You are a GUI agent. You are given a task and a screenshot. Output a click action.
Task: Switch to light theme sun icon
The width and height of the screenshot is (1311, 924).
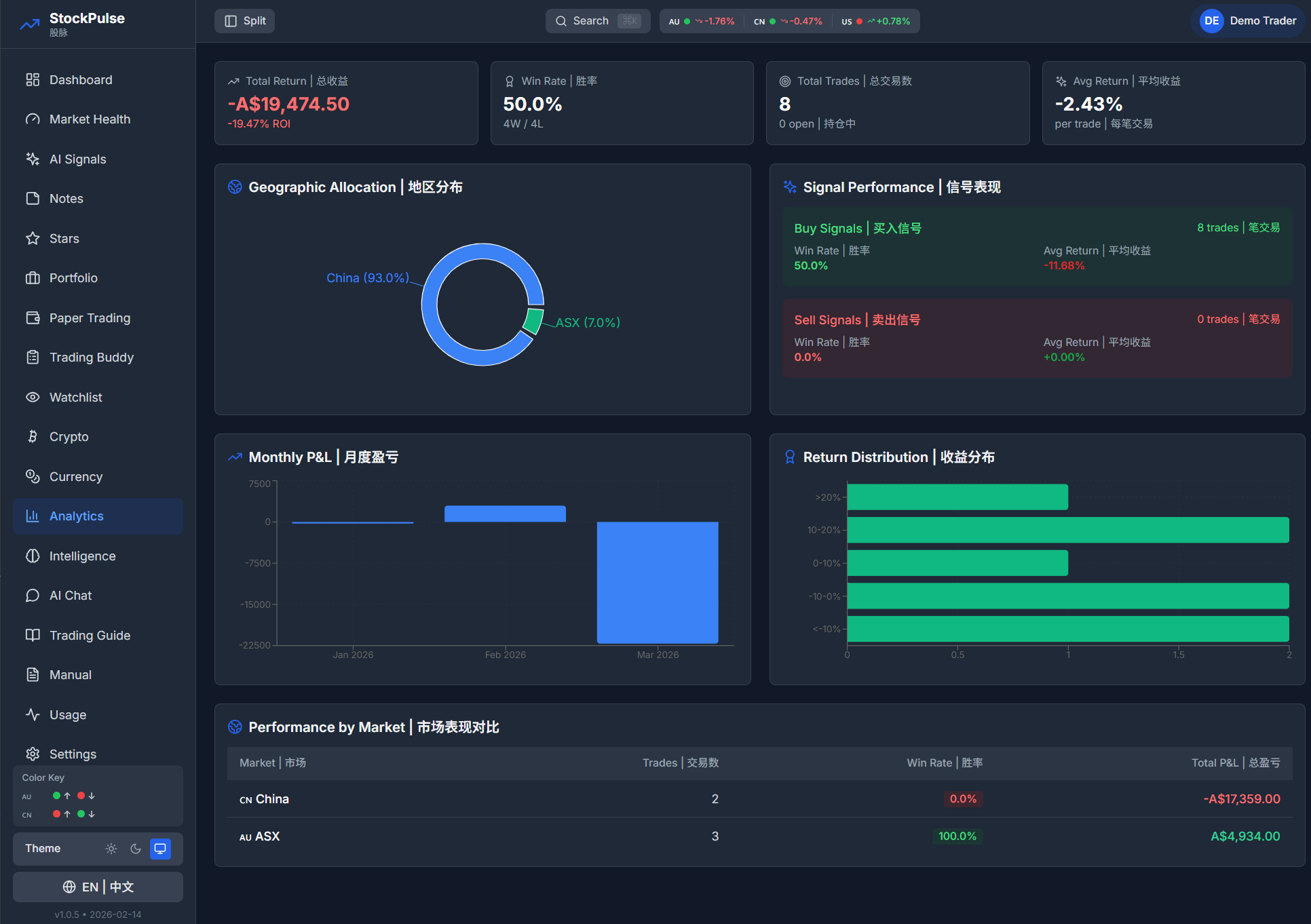click(x=111, y=849)
